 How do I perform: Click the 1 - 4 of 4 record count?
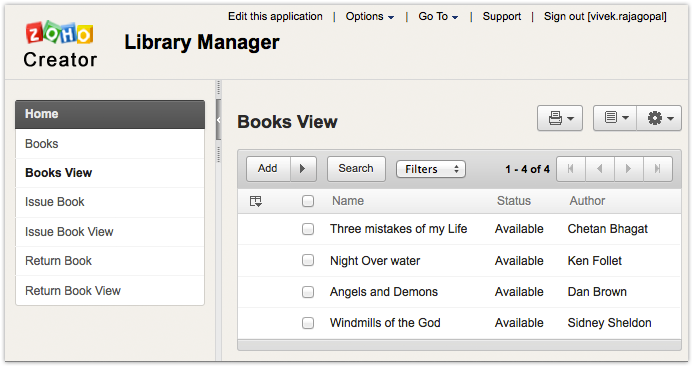[x=527, y=169]
